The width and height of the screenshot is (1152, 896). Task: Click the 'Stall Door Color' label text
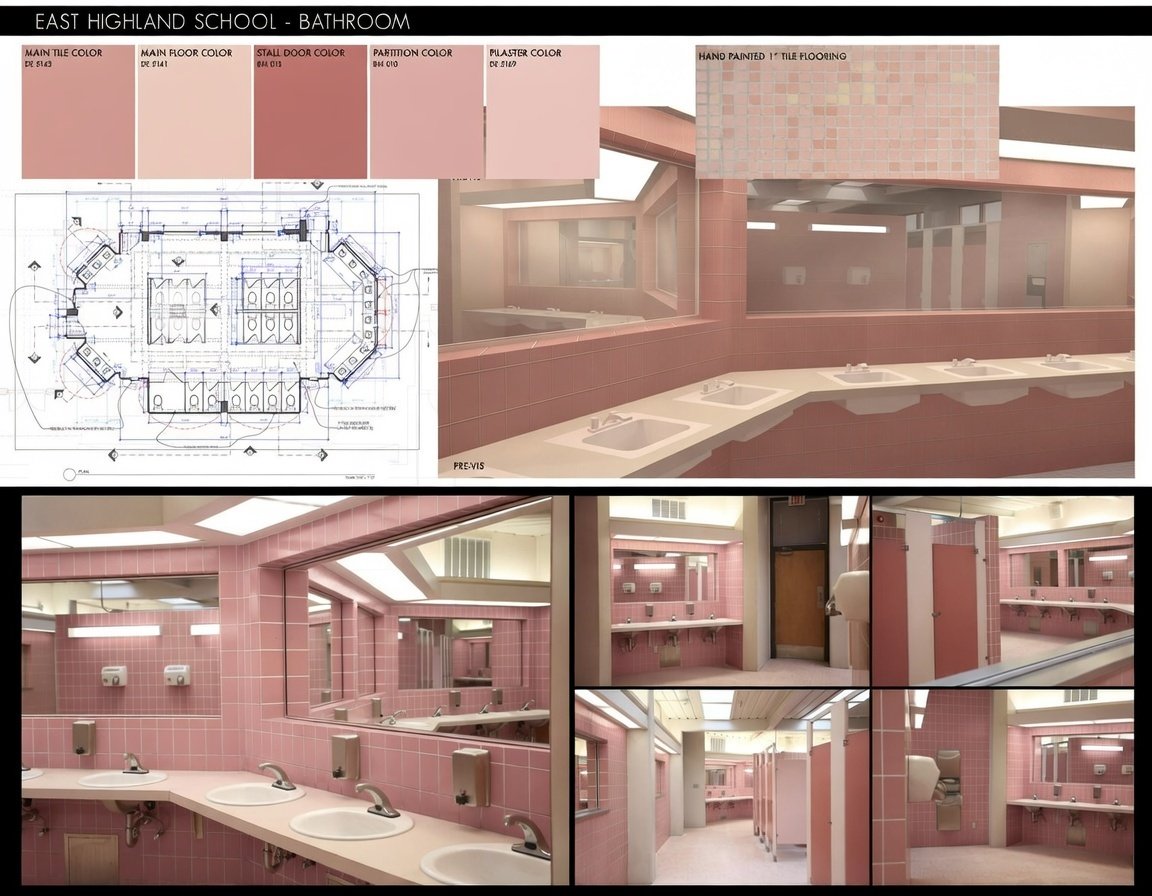[300, 53]
